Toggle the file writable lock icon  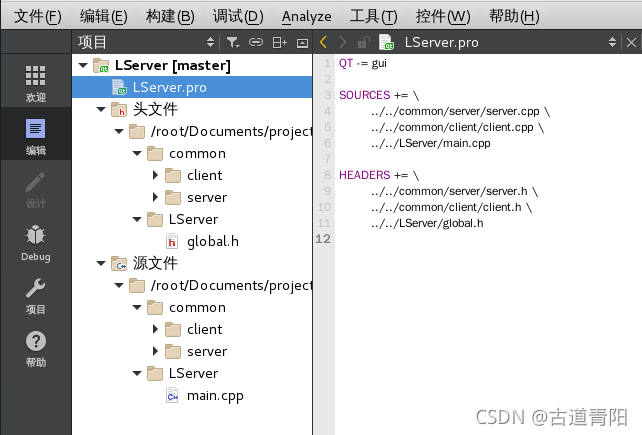click(x=363, y=42)
